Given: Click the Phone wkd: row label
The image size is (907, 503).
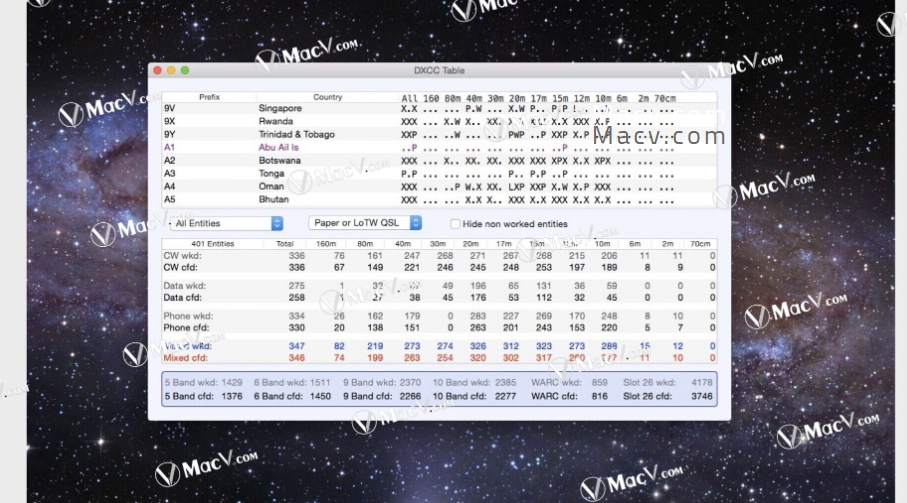Looking at the screenshot, I should click(188, 316).
